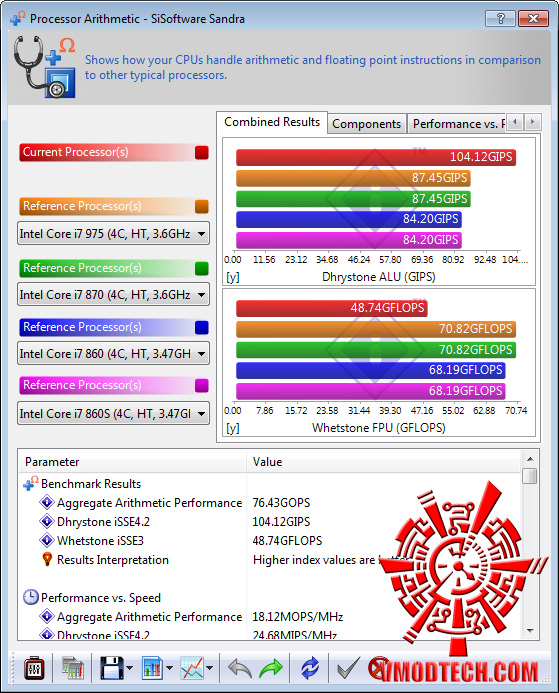
Task: Toggle the magenta Reference Processor(s) checkbox
Action: point(202,386)
